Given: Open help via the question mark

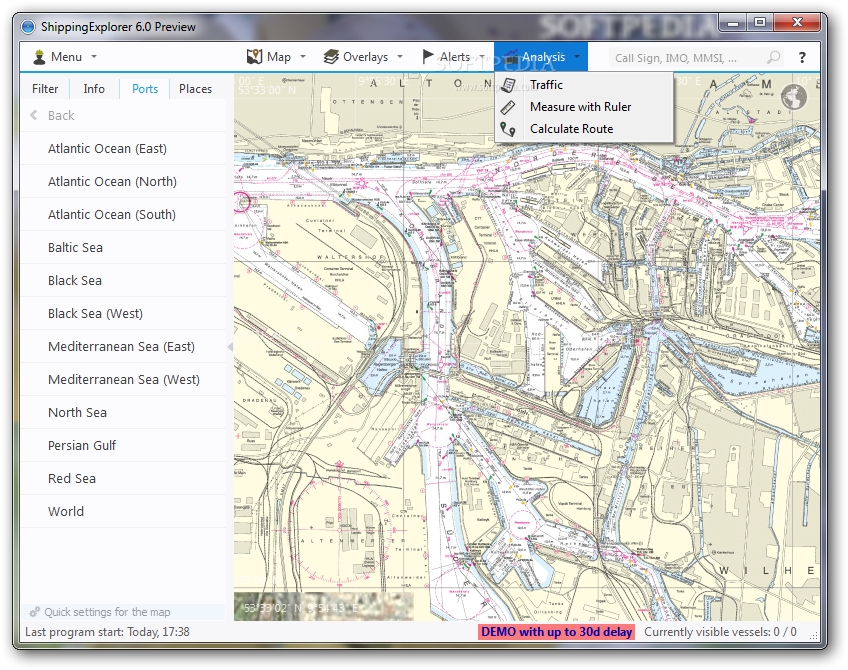Looking at the screenshot, I should (802, 57).
